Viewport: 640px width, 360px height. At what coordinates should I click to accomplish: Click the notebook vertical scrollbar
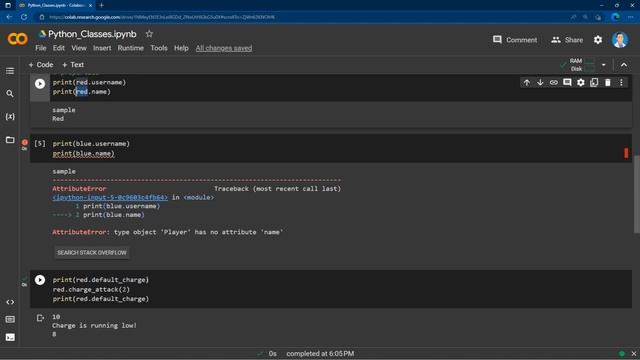636,194
